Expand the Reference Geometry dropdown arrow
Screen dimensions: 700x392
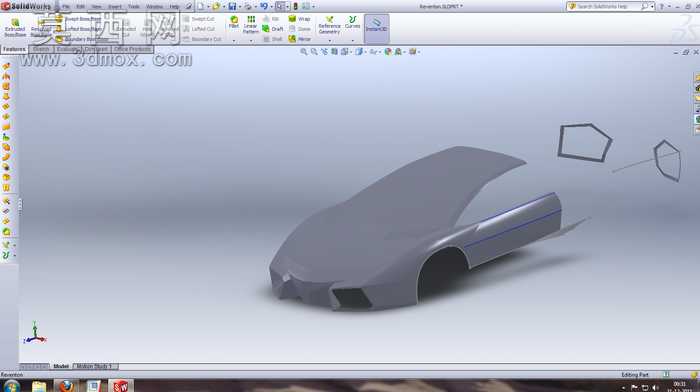(329, 41)
